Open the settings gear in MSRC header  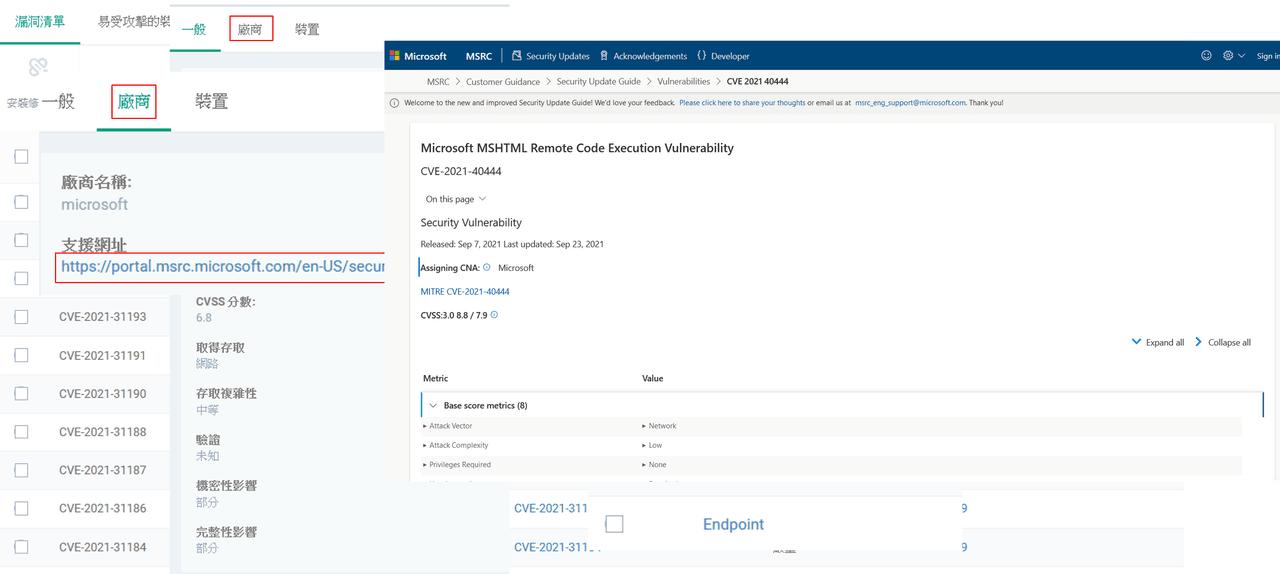[x=1228, y=56]
